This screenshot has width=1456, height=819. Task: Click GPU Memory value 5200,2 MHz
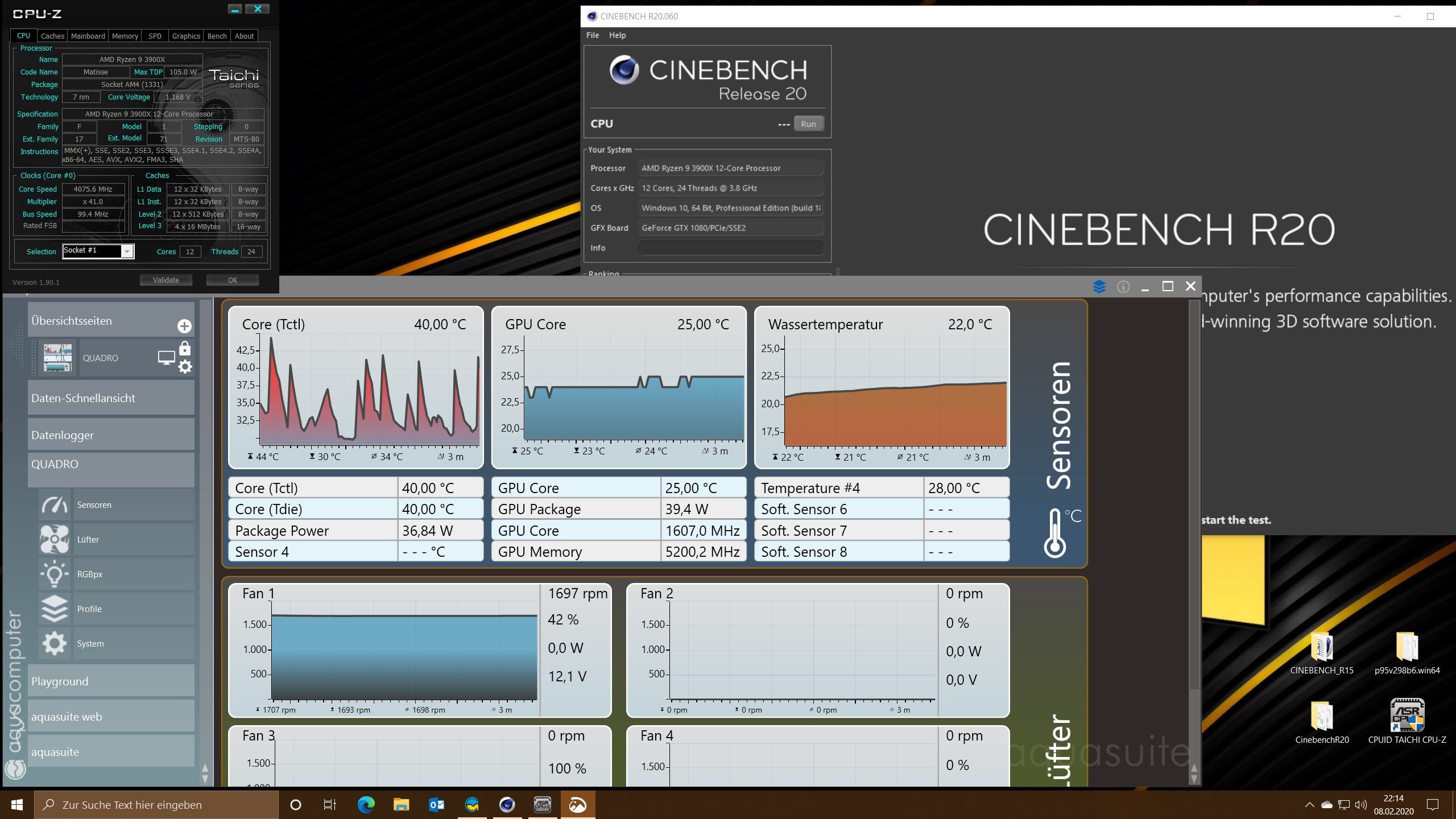(702, 552)
